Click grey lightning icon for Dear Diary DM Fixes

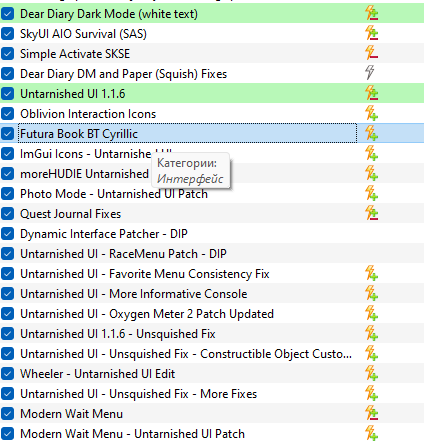[369, 73]
